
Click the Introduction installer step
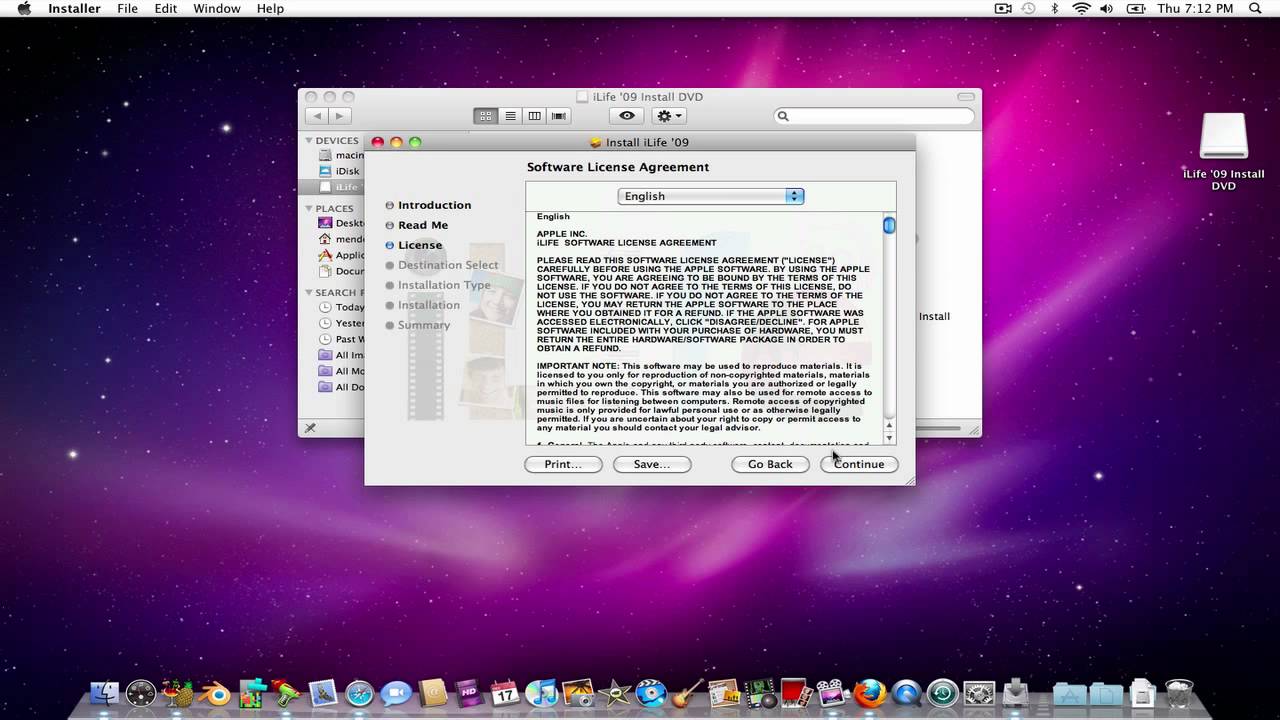(x=434, y=205)
